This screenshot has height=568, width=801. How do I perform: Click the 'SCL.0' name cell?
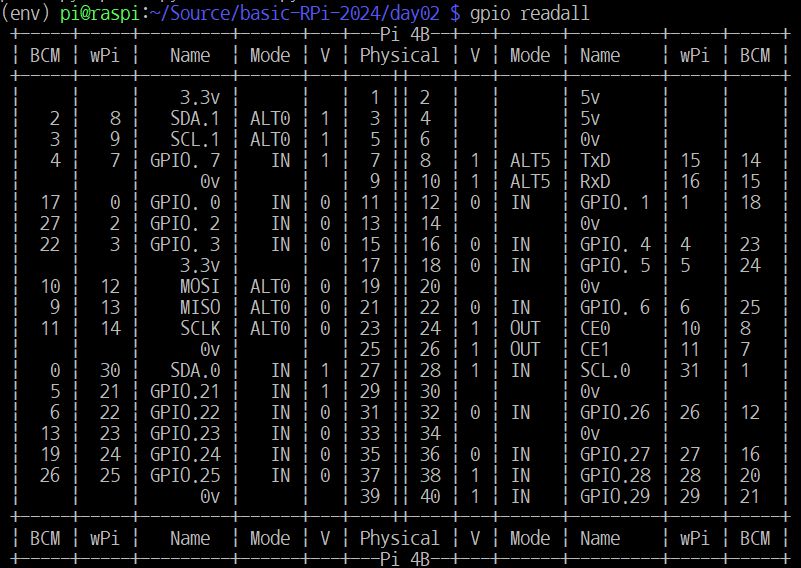pos(605,370)
